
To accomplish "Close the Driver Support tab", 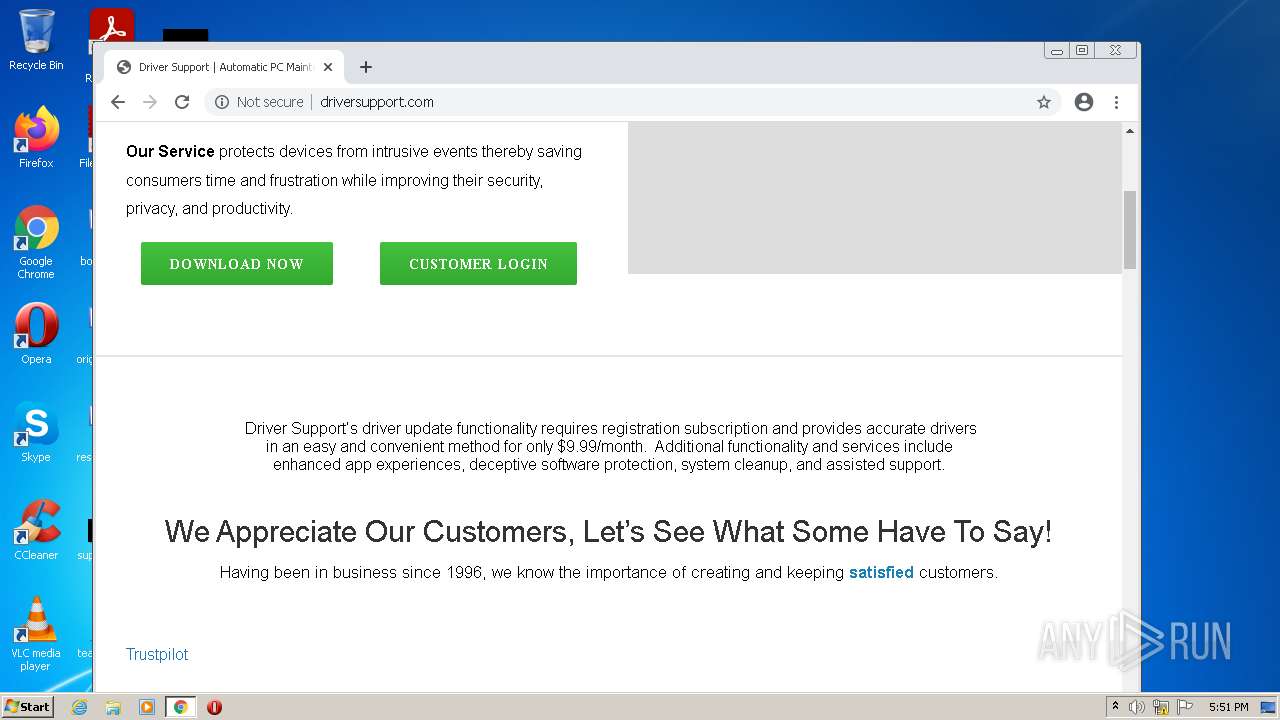I will pos(328,67).
